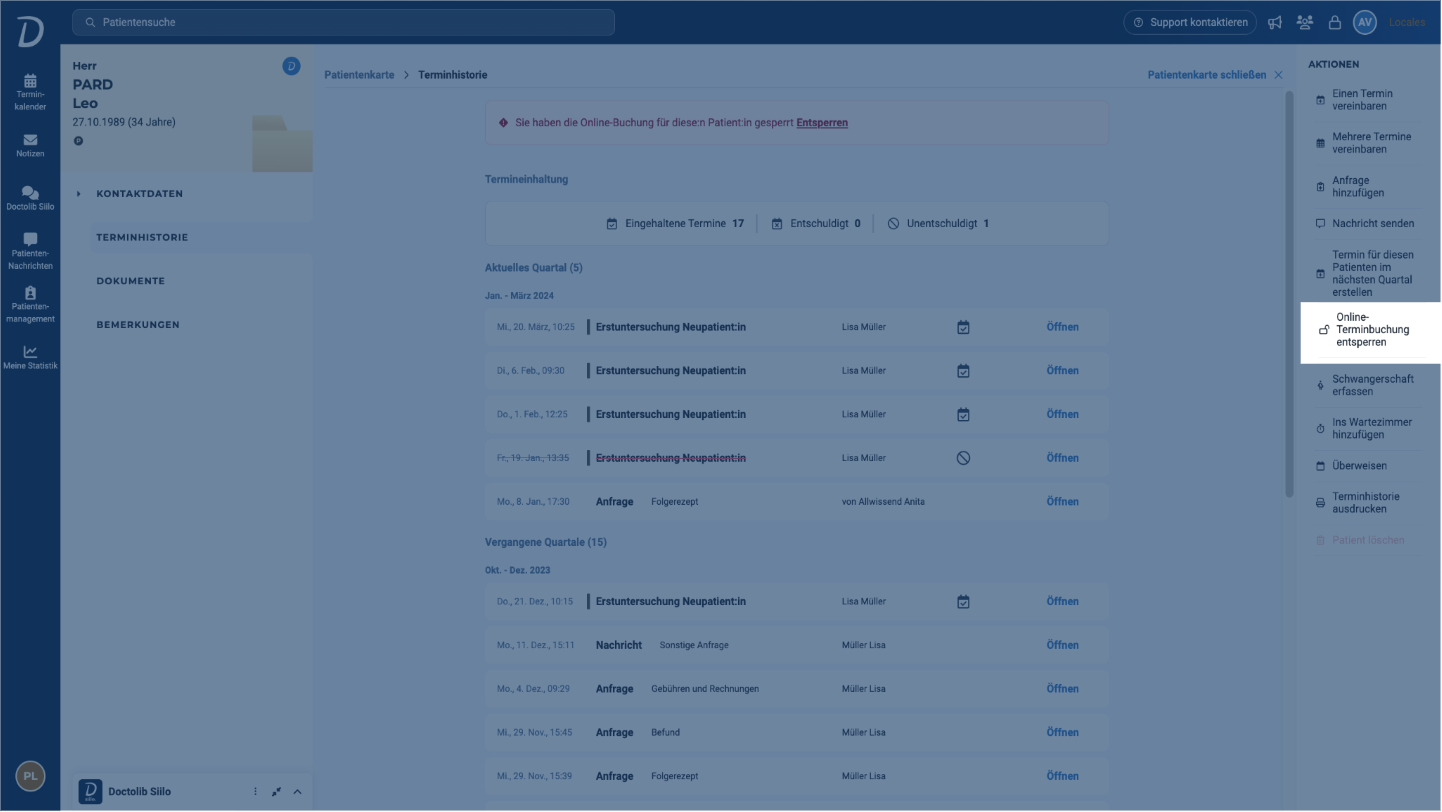Open Doctolib Siilo chat icon

click(30, 198)
